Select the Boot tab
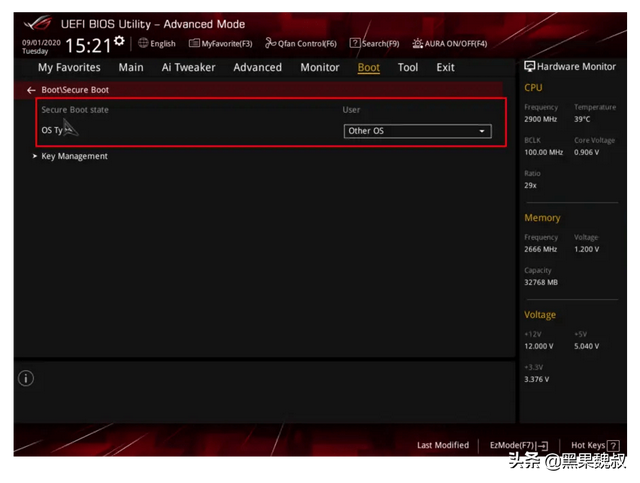 (x=369, y=67)
